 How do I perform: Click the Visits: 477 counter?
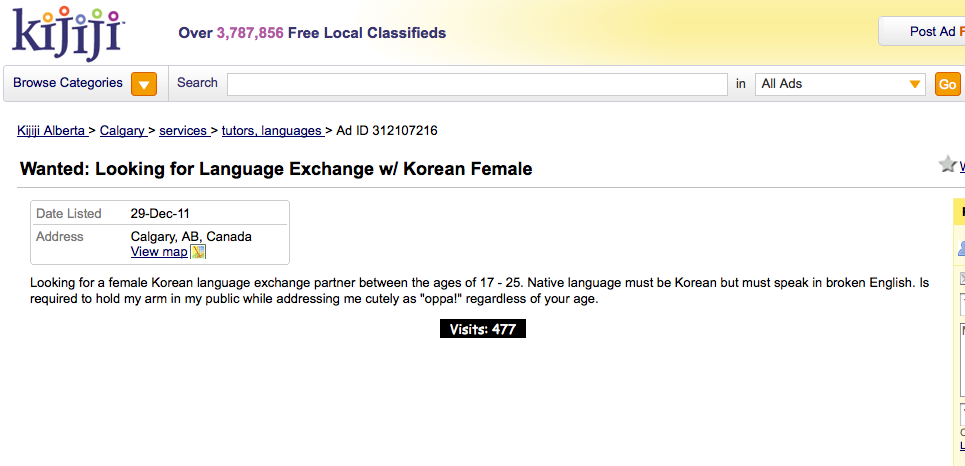[482, 329]
